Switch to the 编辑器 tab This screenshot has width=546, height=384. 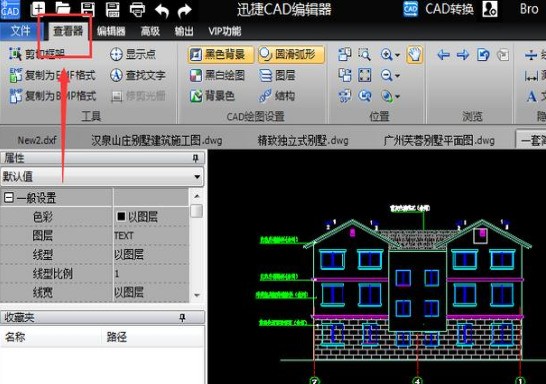click(111, 31)
